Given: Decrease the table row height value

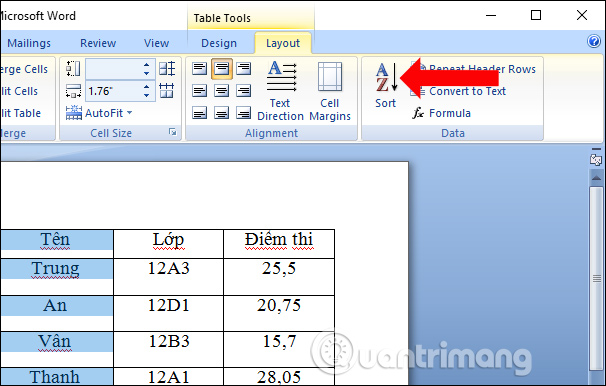Looking at the screenshot, I should 146,73.
